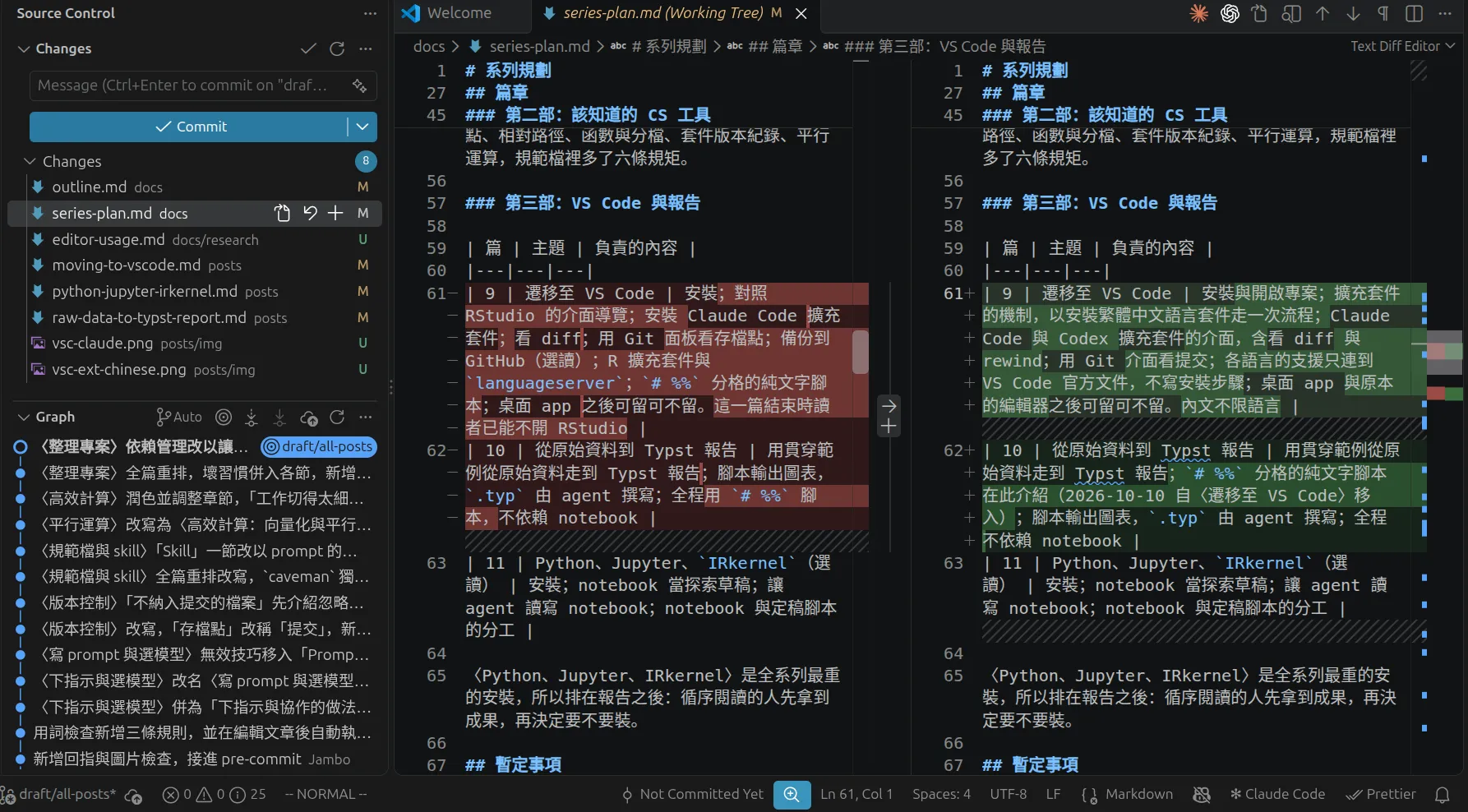Image resolution: width=1468 pixels, height=812 pixels.
Task: Click diff overview ruler red-green marker
Action: (x=1444, y=393)
